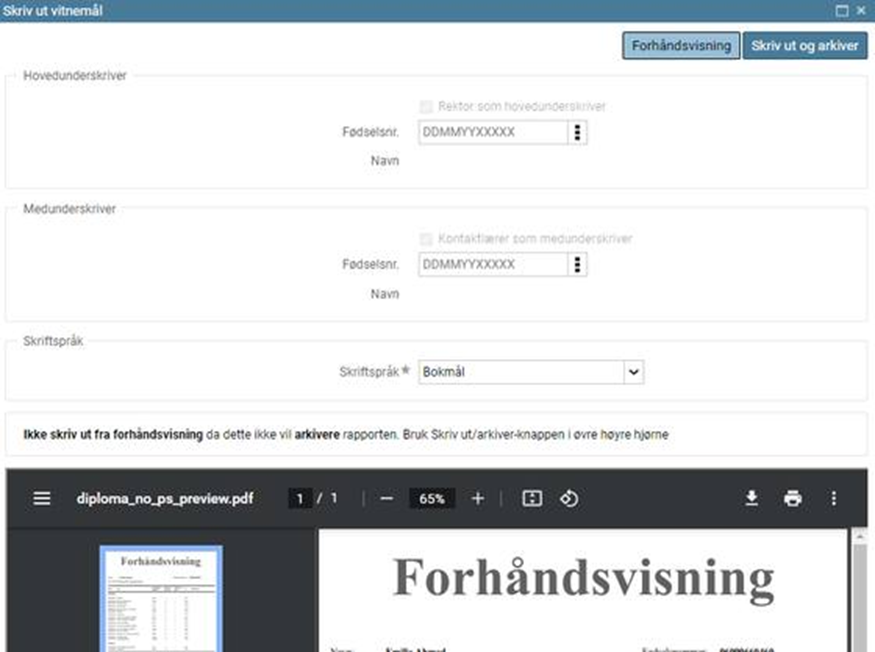The height and width of the screenshot is (652, 875).
Task: Open PDF viewer more actions menu
Action: [x=834, y=498]
